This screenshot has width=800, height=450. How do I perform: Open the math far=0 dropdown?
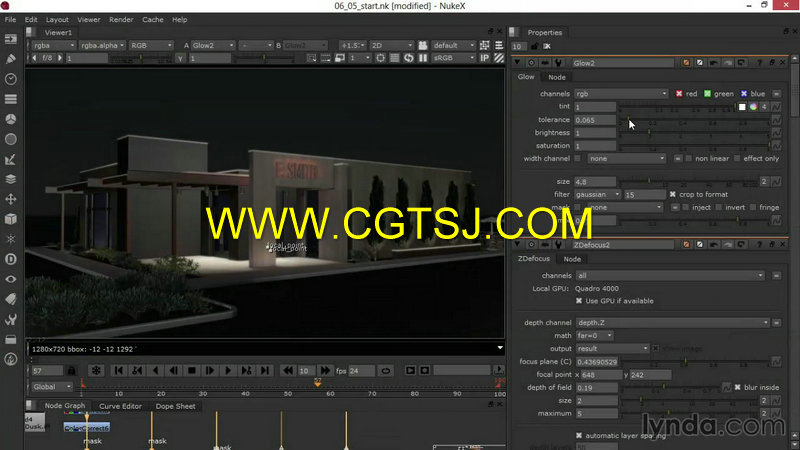point(594,336)
